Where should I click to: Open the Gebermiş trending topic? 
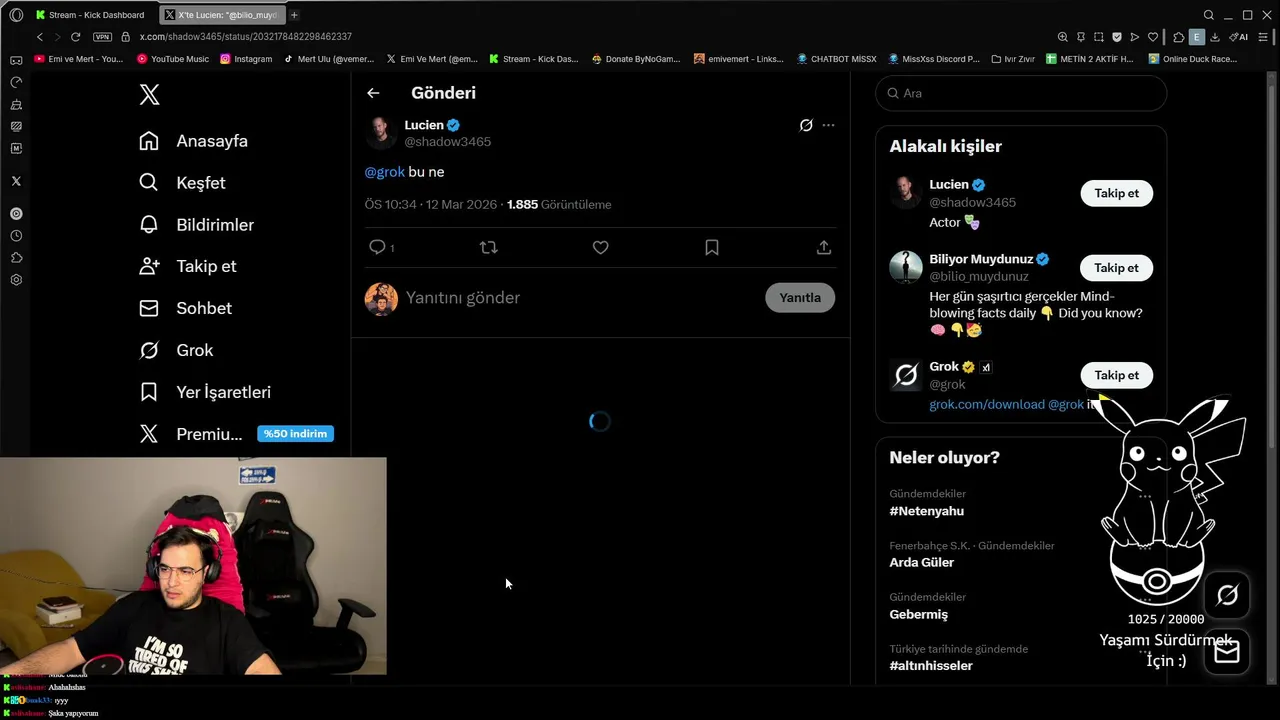click(919, 614)
